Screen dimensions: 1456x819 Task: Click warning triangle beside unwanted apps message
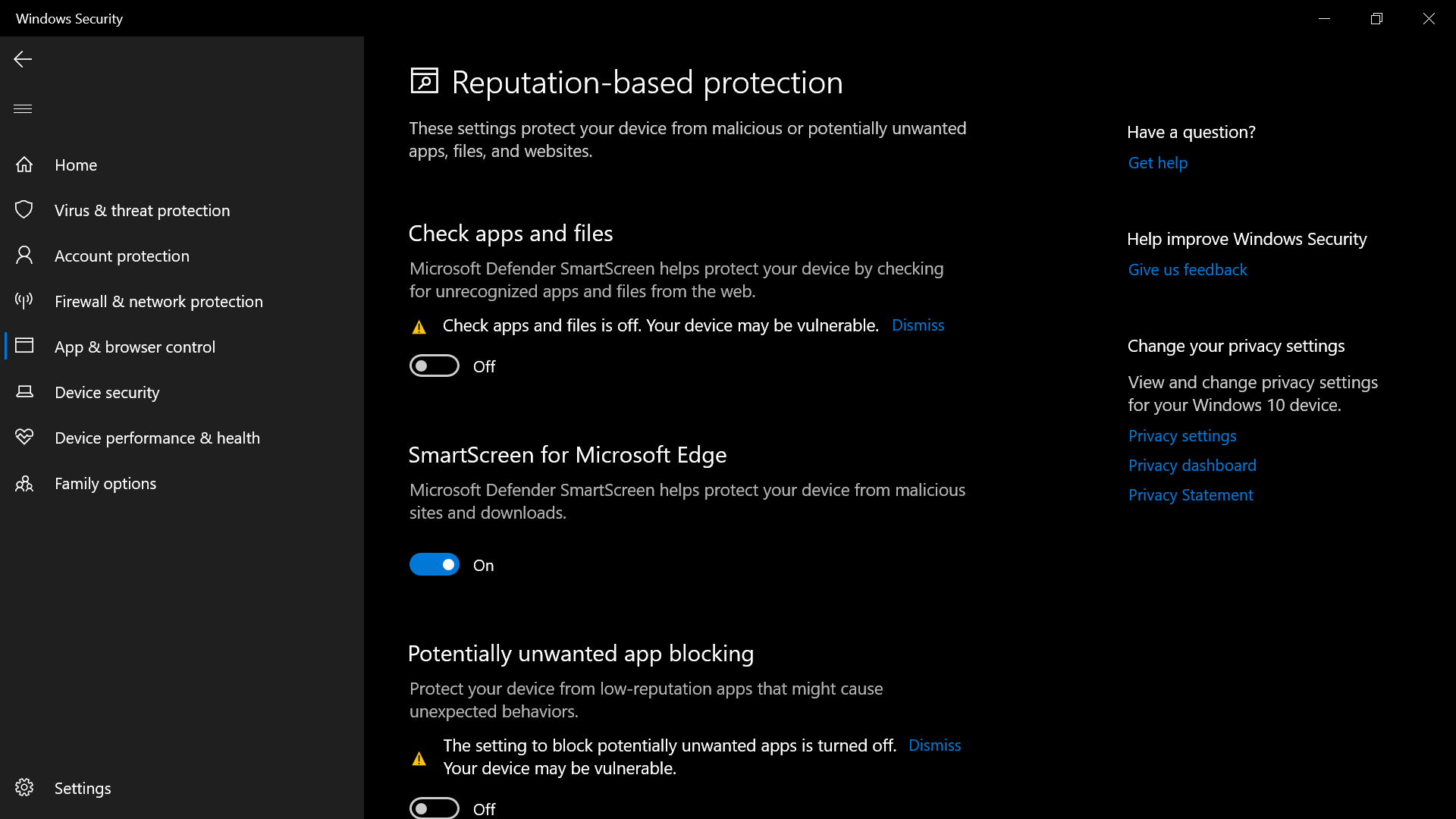pyautogui.click(x=419, y=758)
